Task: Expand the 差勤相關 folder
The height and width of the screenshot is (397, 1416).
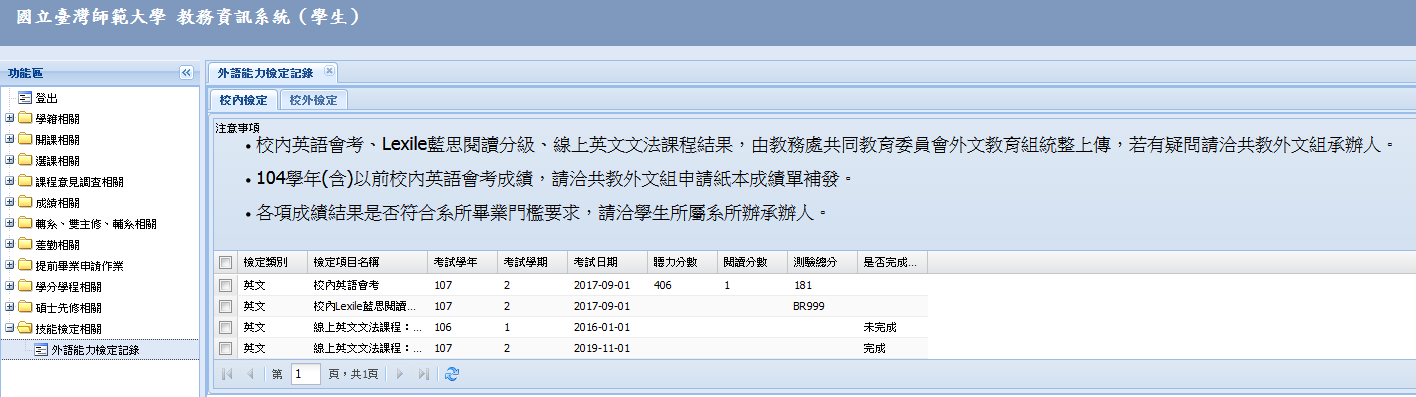Action: (x=9, y=245)
